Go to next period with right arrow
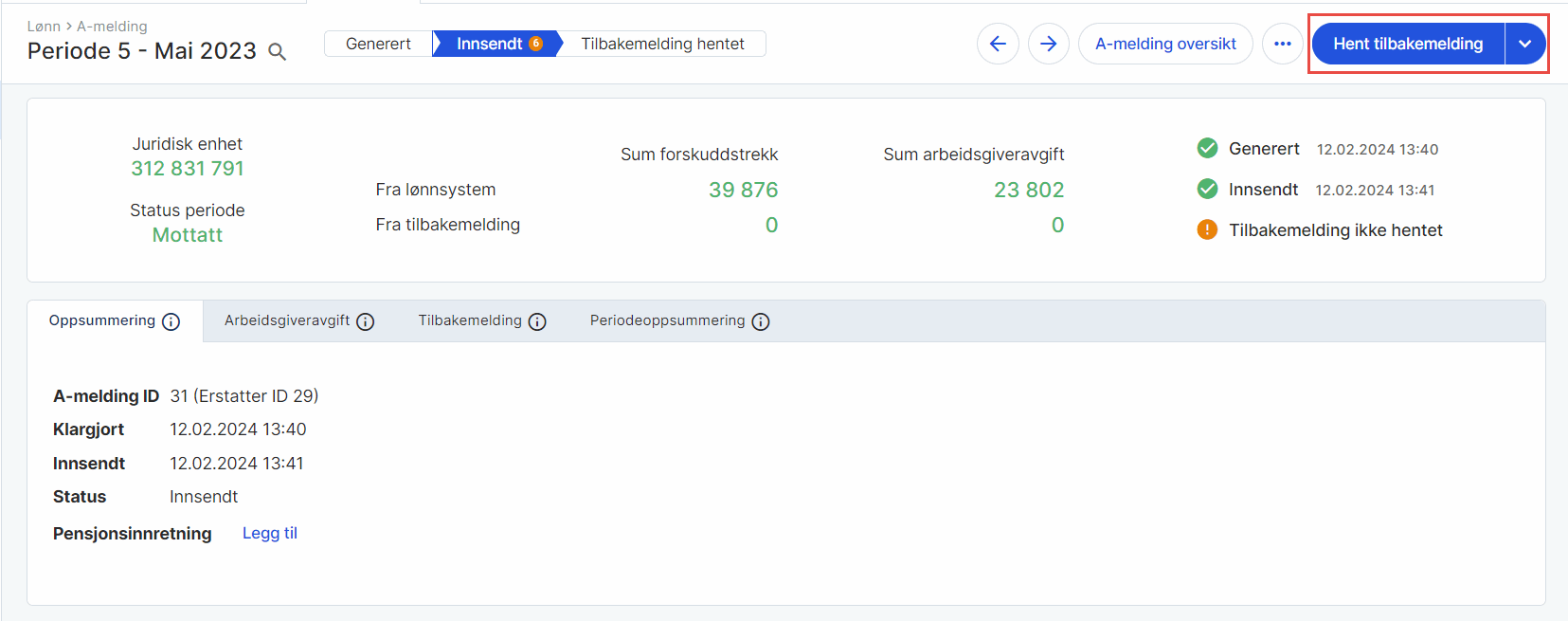 point(1048,44)
